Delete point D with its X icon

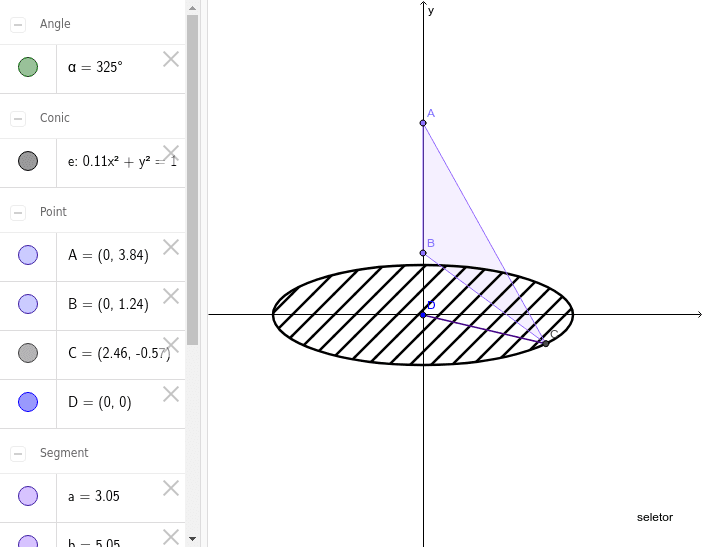tap(171, 394)
